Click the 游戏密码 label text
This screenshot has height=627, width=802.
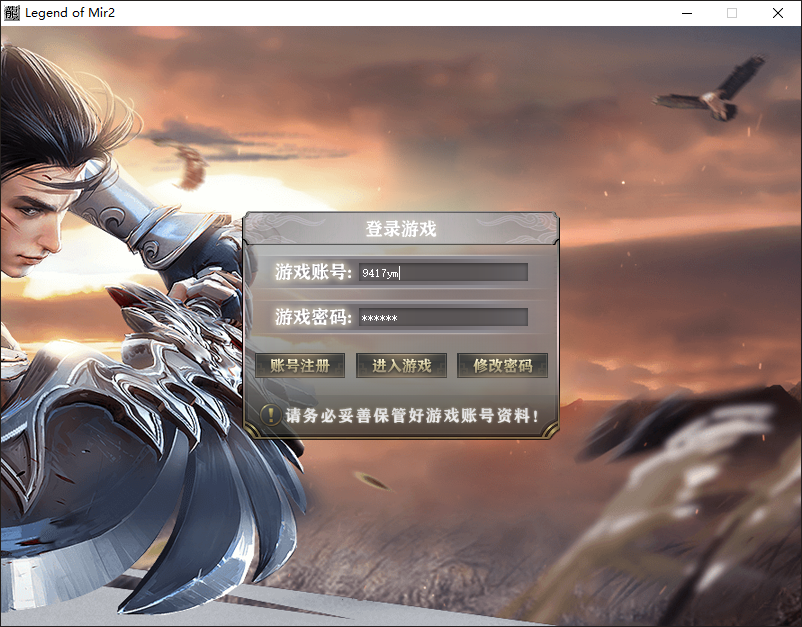(x=313, y=318)
